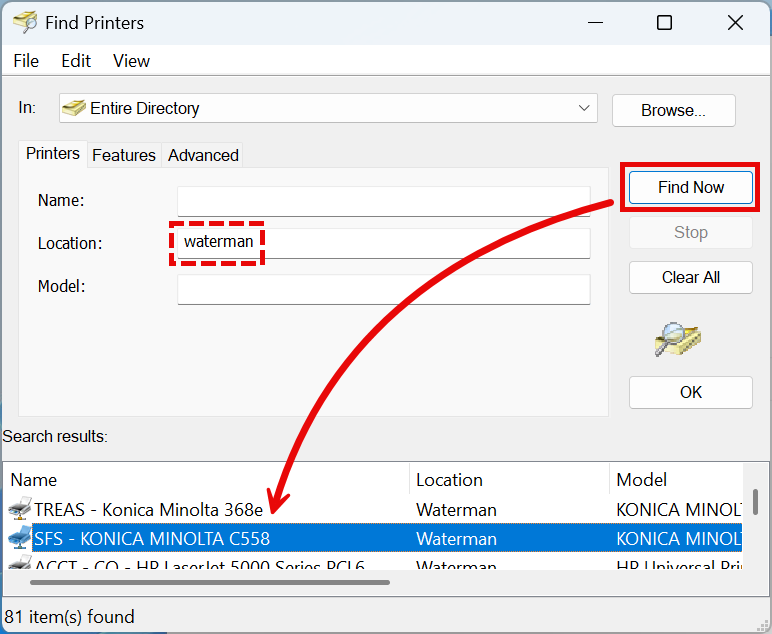Switch to the Features tab

tap(124, 155)
